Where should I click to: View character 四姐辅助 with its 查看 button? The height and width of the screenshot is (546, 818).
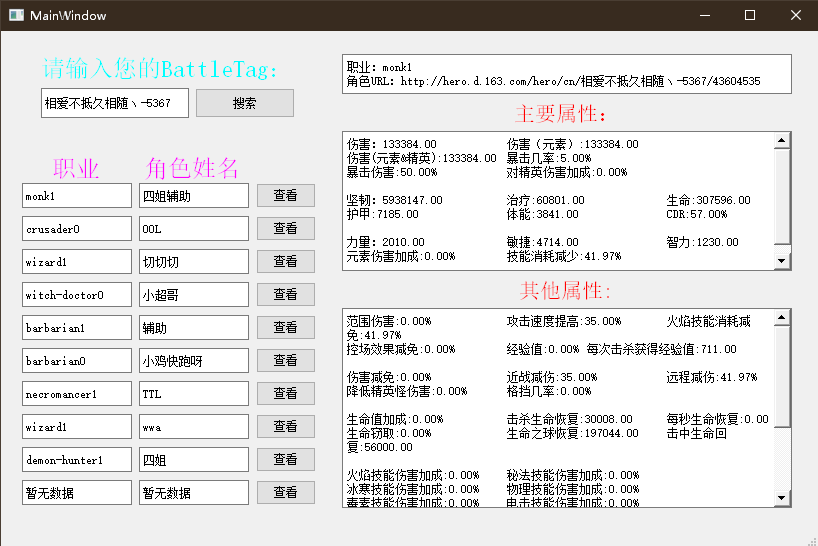coord(286,196)
